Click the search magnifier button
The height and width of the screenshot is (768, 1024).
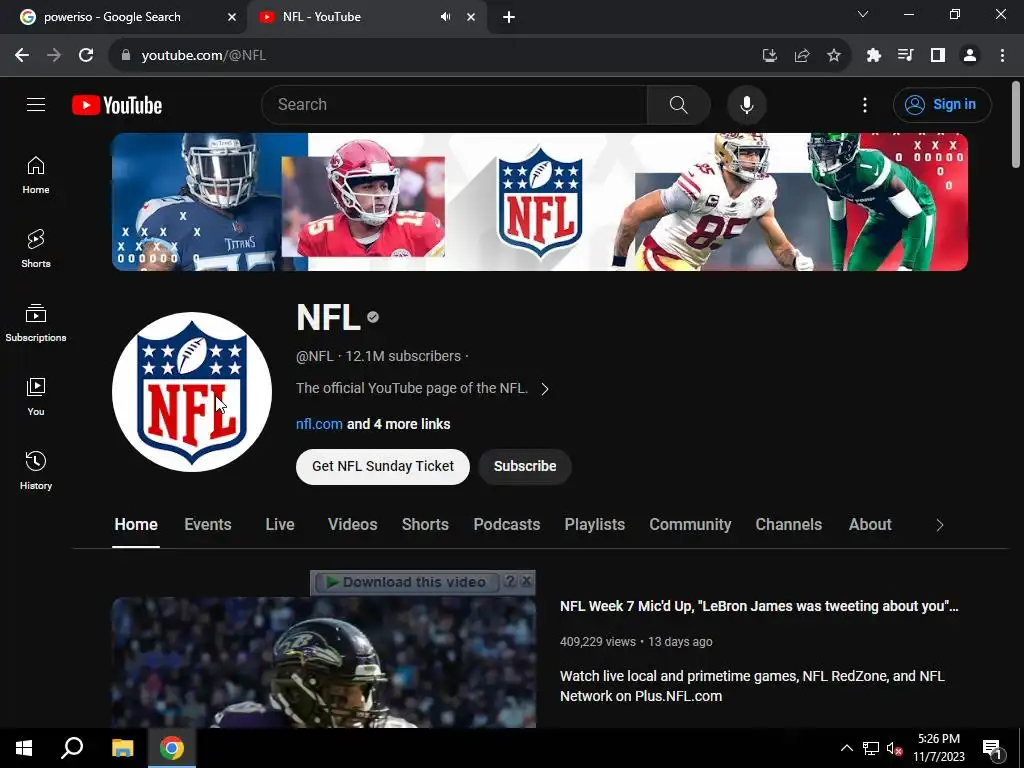(679, 104)
